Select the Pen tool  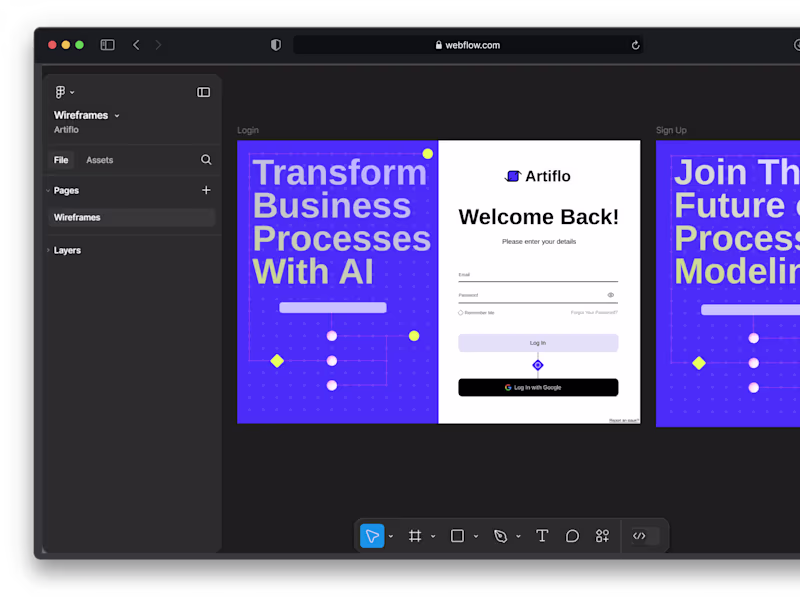[500, 536]
